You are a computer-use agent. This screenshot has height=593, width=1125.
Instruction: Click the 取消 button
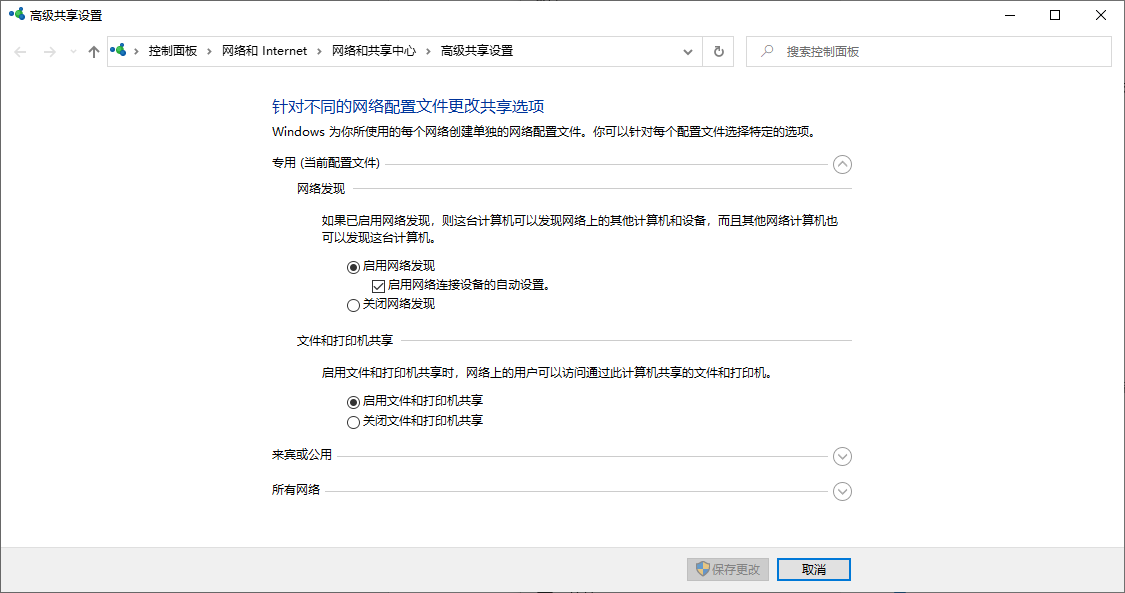pyautogui.click(x=814, y=569)
